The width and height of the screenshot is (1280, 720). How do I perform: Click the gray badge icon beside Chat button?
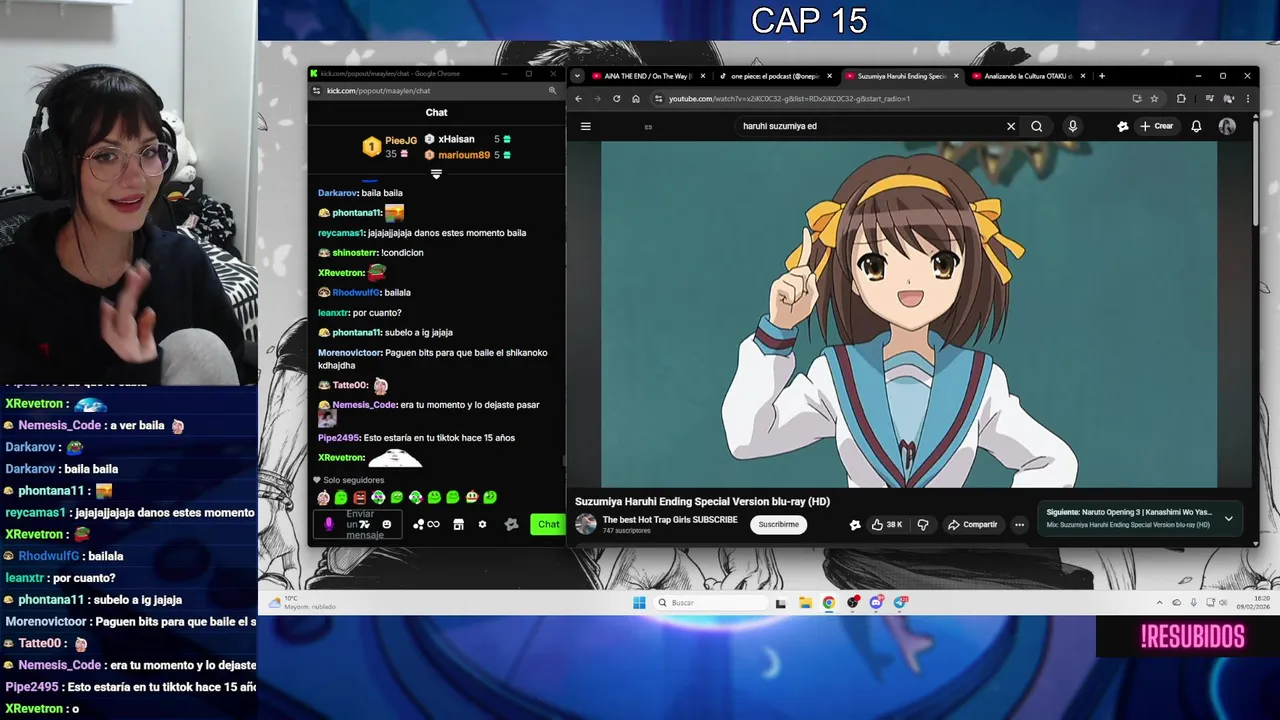click(512, 524)
